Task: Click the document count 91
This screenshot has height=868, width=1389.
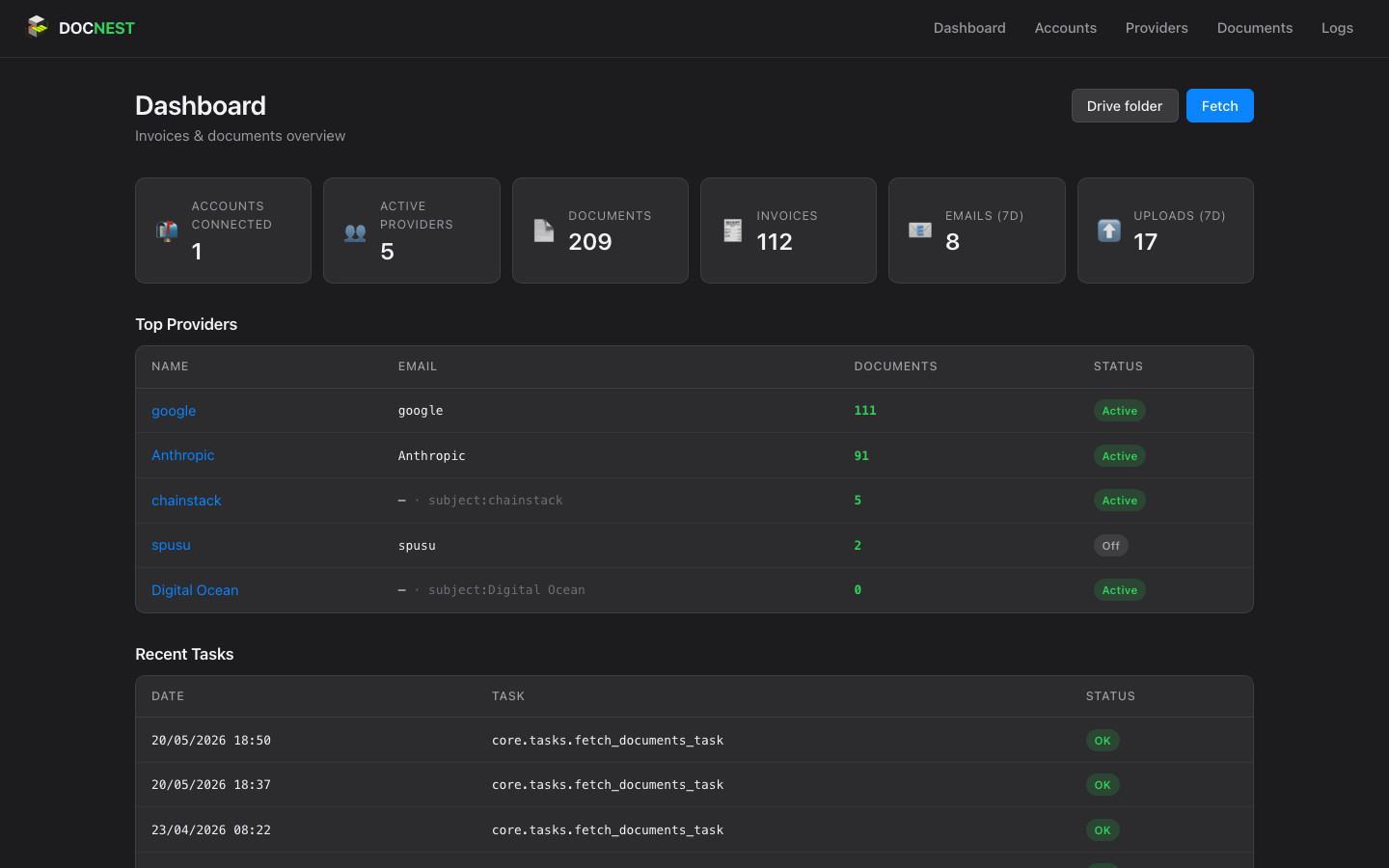Action: point(861,455)
